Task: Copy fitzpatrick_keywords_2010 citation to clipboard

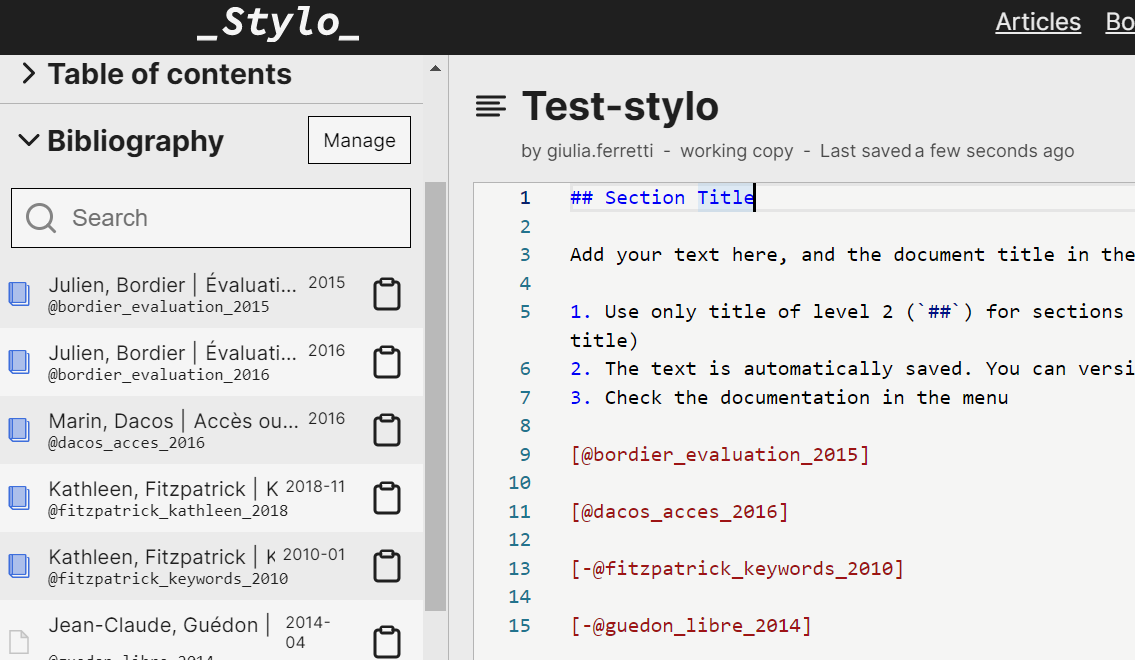Action: pos(387,566)
